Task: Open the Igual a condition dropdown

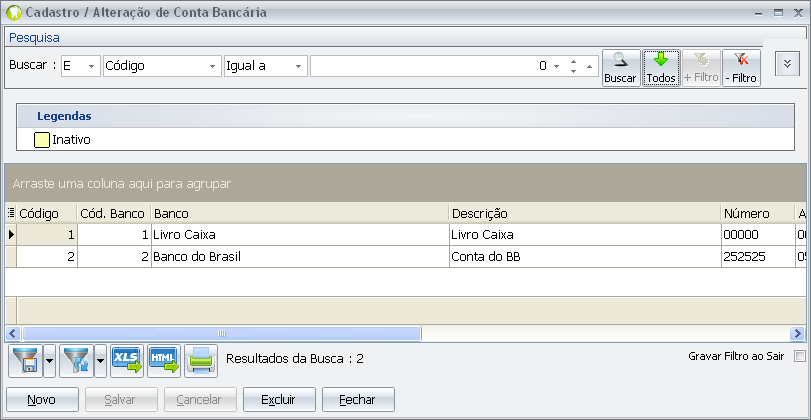Action: click(298, 66)
